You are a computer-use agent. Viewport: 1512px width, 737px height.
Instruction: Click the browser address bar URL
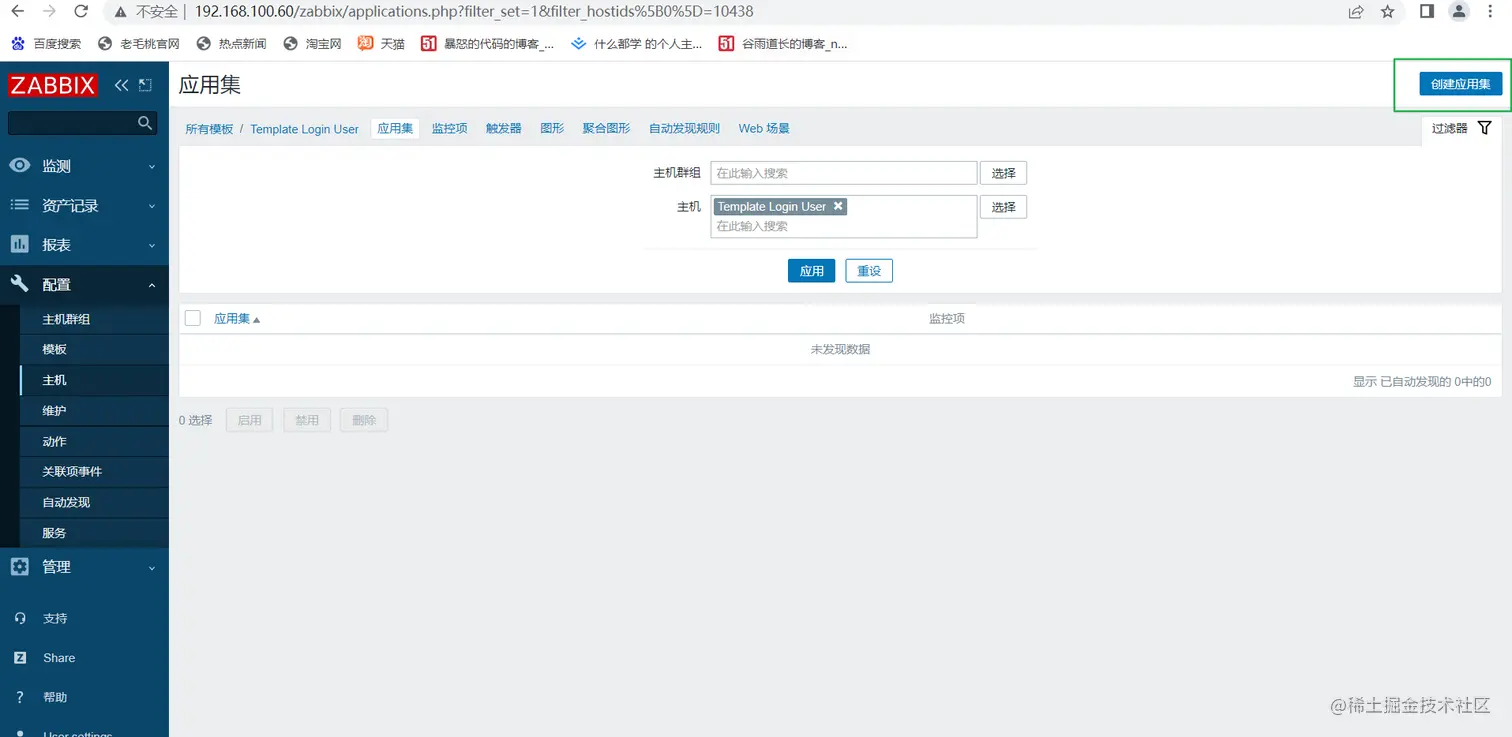point(474,12)
